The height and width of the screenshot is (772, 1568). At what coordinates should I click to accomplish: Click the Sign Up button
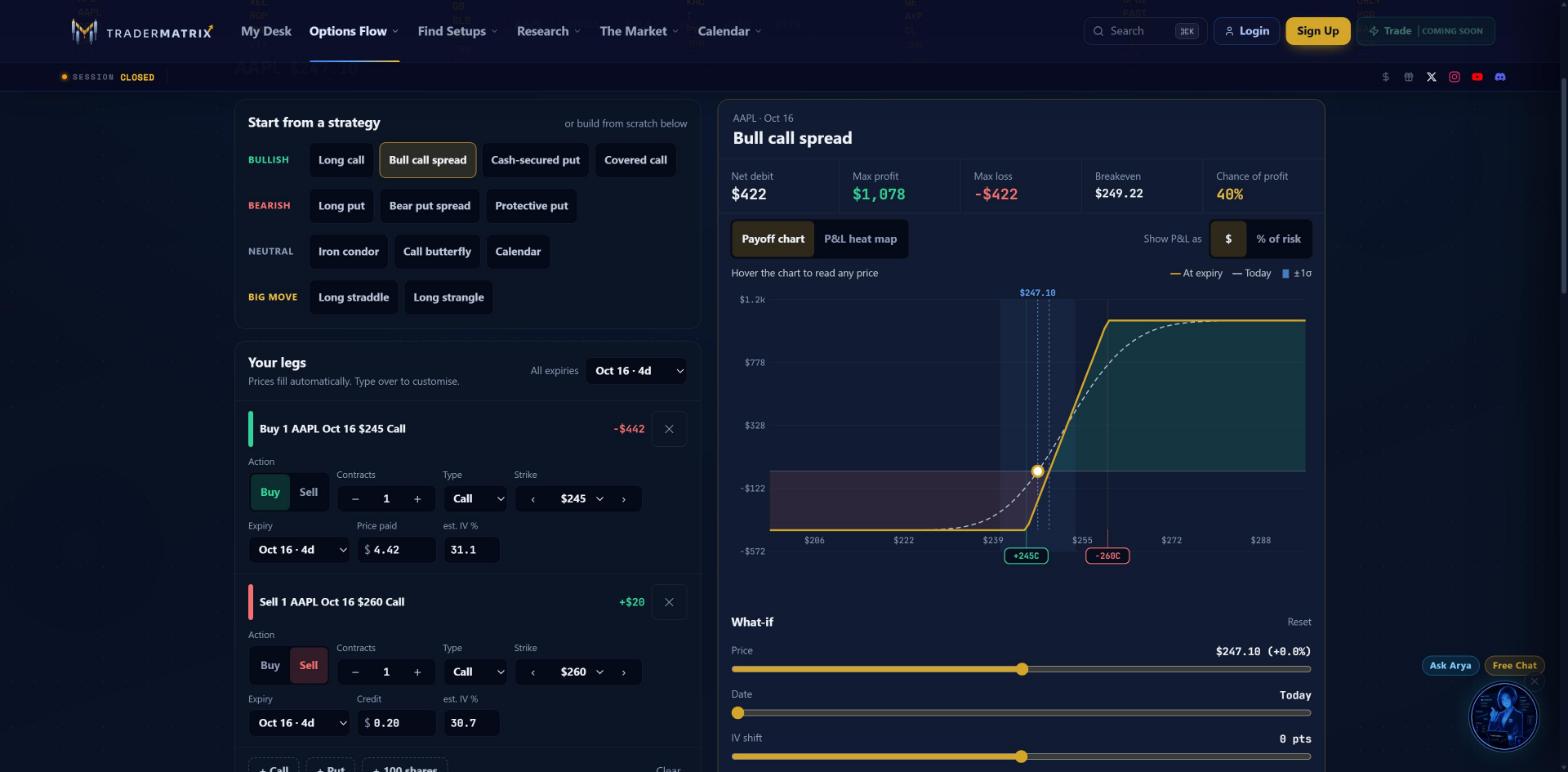[x=1318, y=31]
